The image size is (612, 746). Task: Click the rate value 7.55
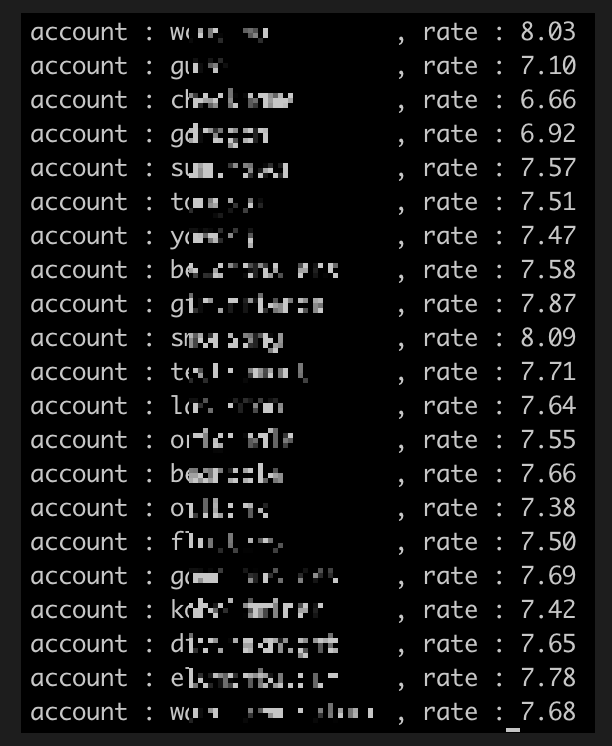tap(548, 440)
